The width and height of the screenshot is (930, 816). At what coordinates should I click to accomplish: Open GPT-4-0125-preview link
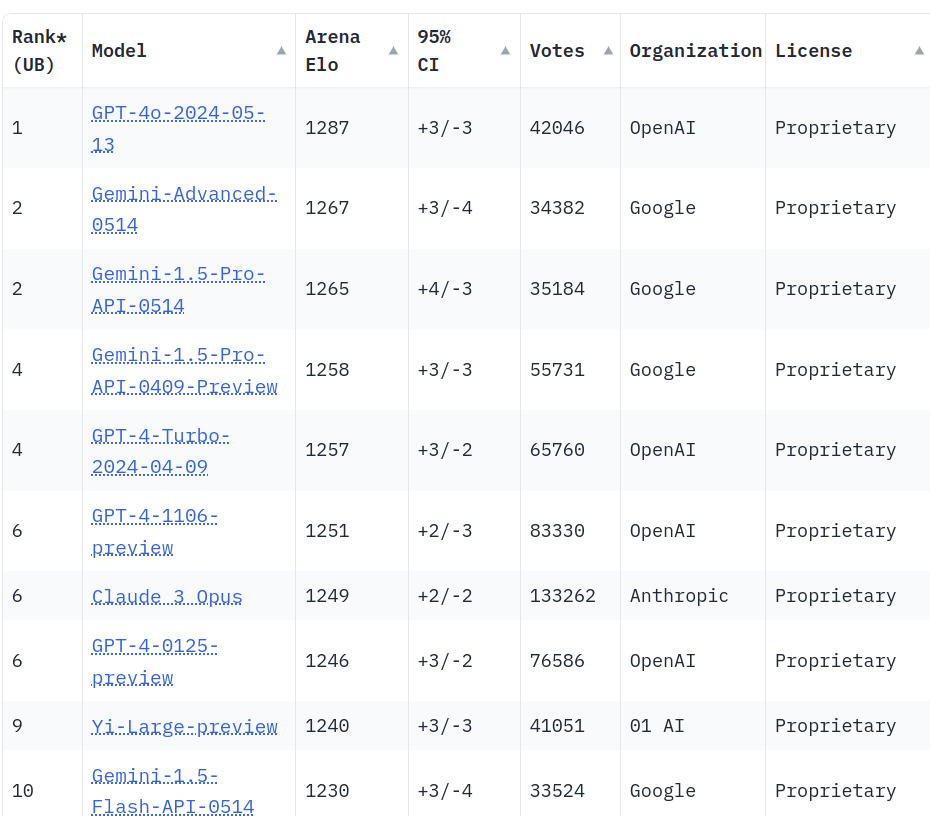(154, 661)
